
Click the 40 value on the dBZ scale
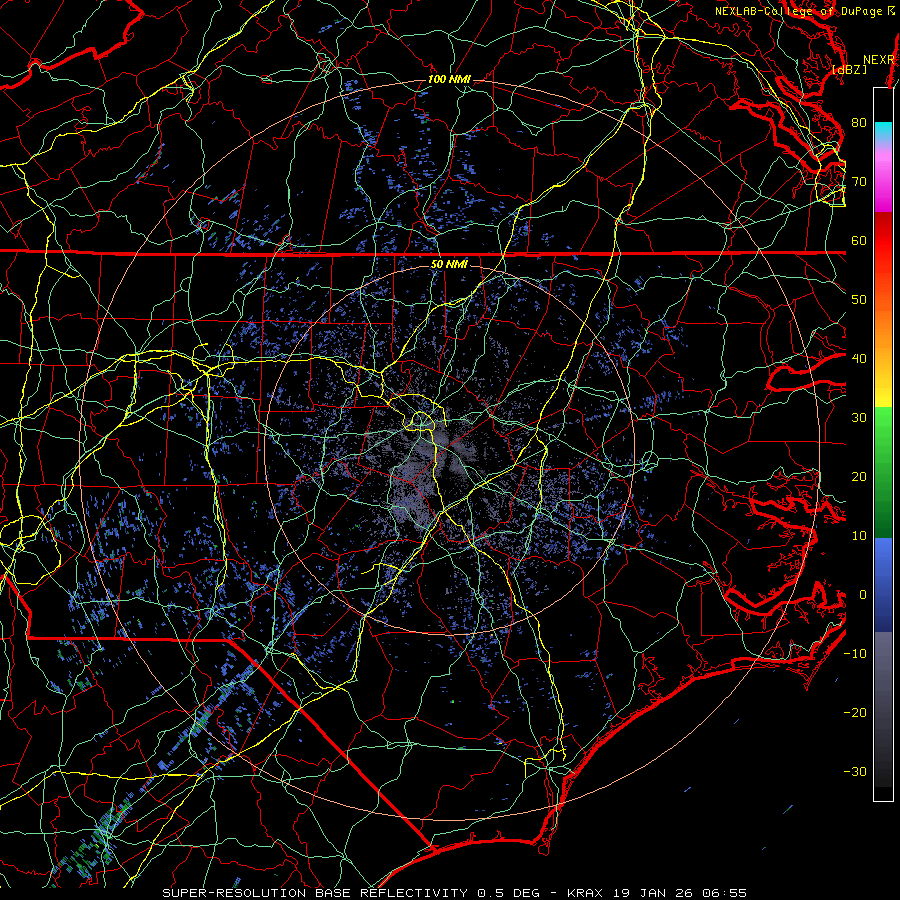859,359
